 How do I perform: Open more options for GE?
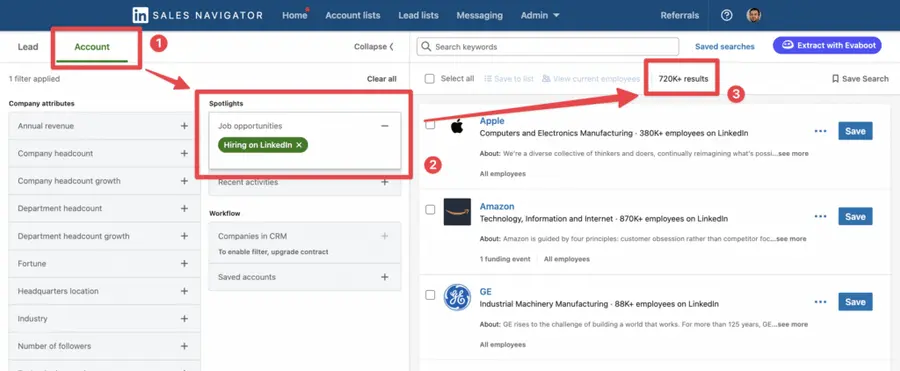point(820,302)
